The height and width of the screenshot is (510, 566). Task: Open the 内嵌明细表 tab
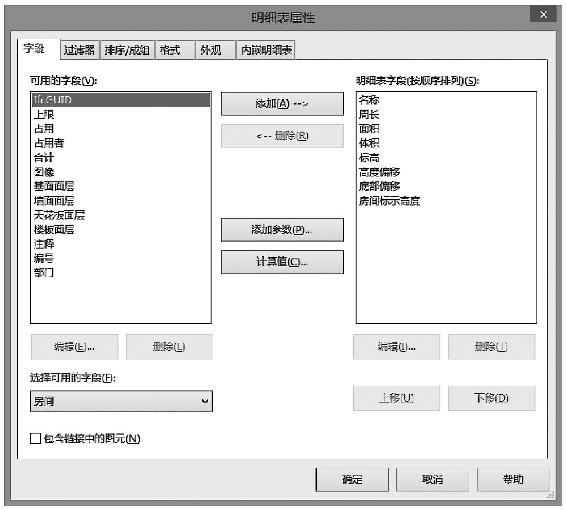266,50
